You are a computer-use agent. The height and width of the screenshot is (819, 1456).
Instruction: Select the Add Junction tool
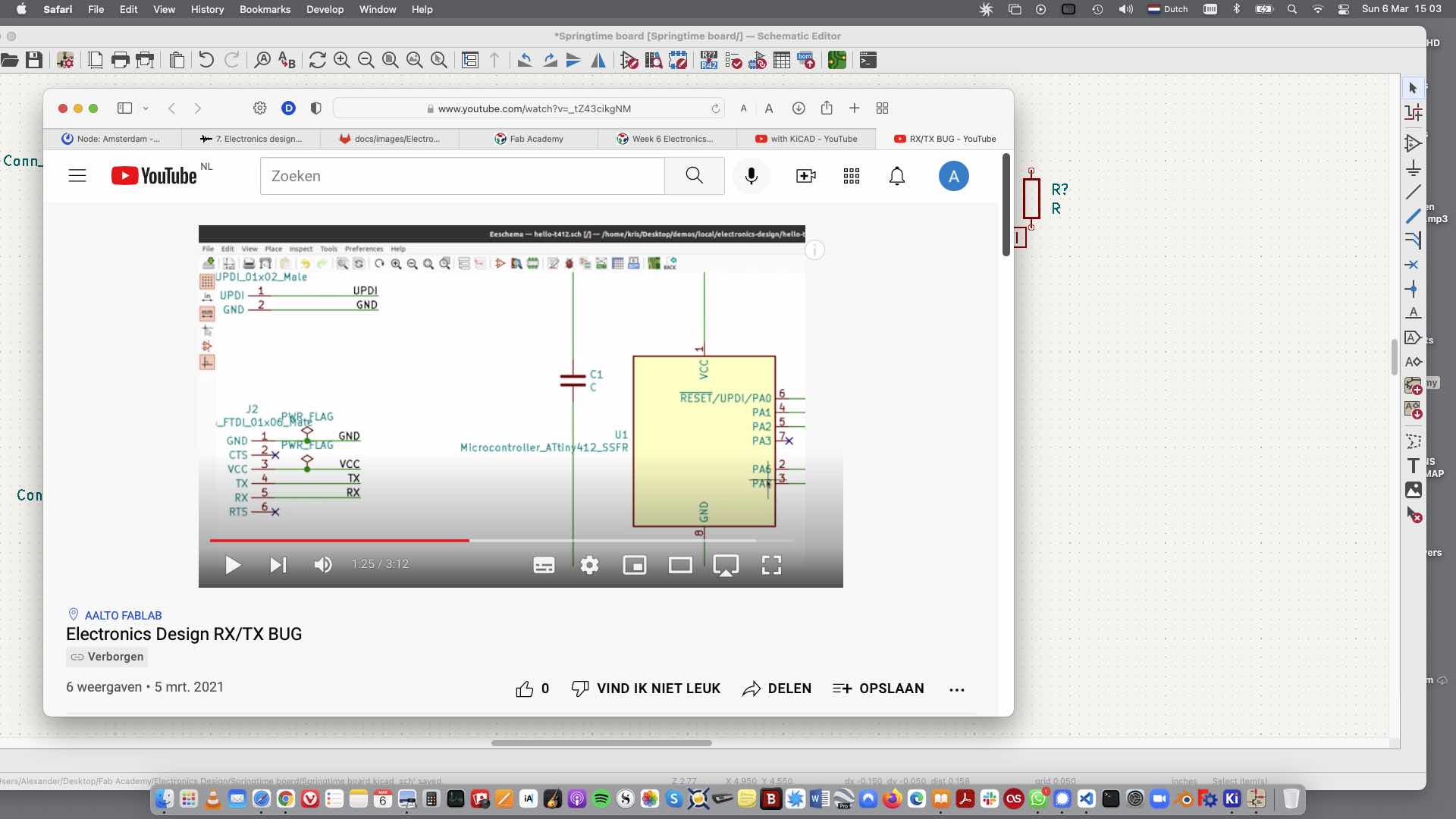tap(1412, 289)
